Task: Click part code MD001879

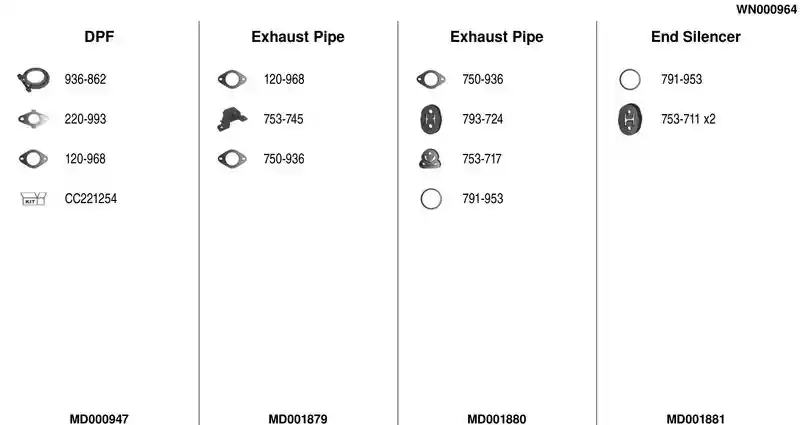Action: tap(298, 419)
